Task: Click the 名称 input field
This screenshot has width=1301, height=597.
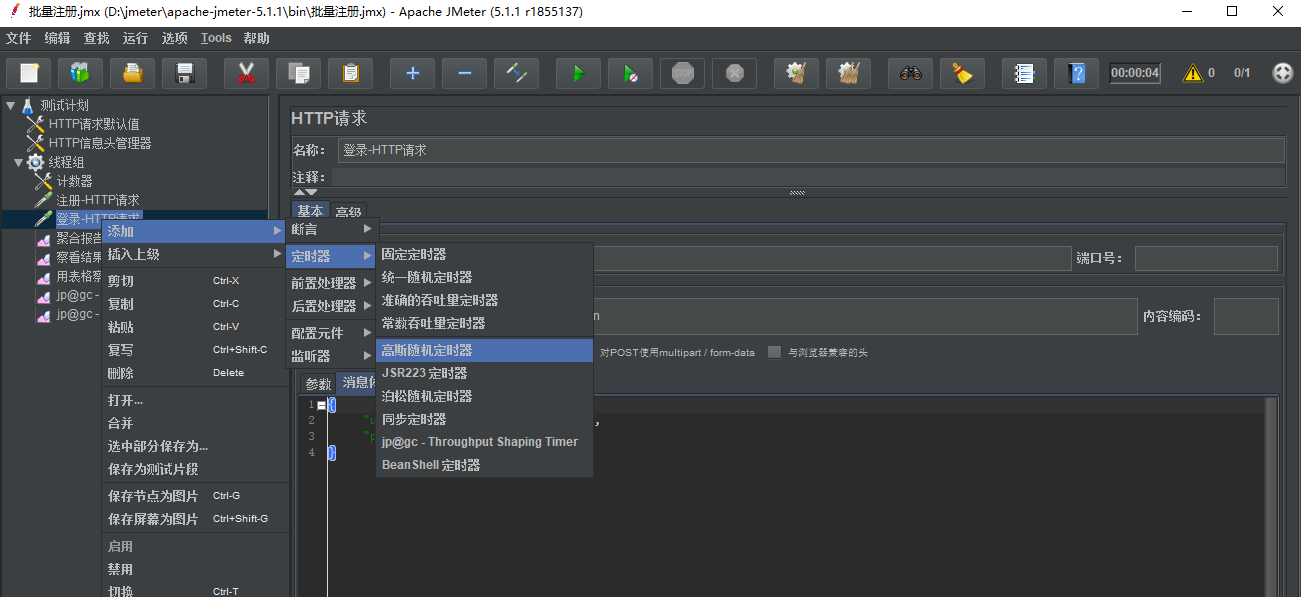Action: 811,150
